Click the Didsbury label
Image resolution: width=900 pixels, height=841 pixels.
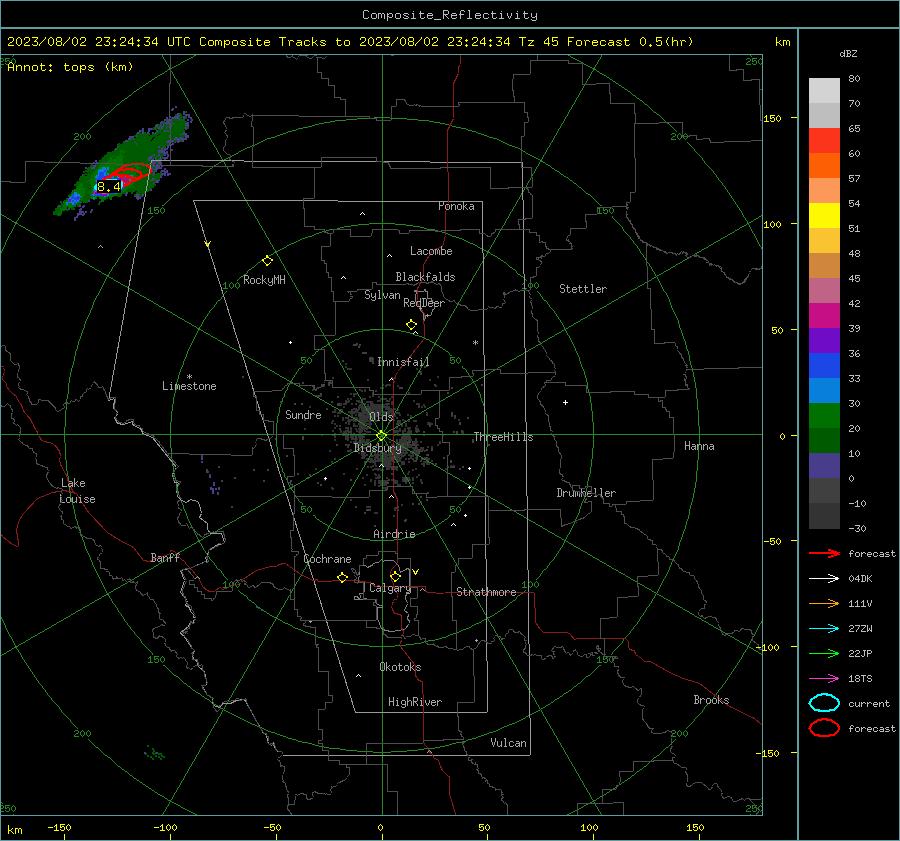[377, 448]
